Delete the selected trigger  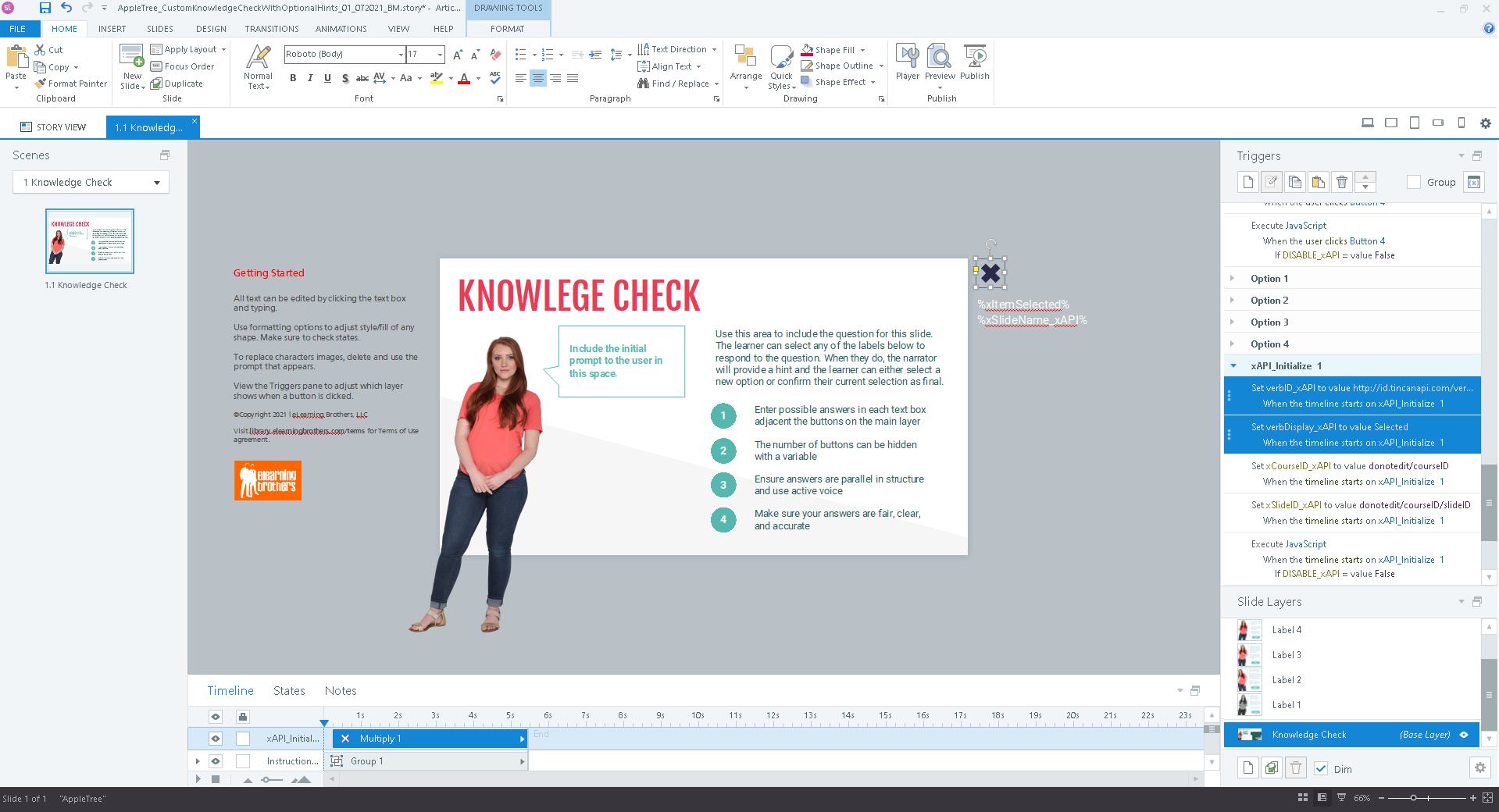(x=1342, y=182)
